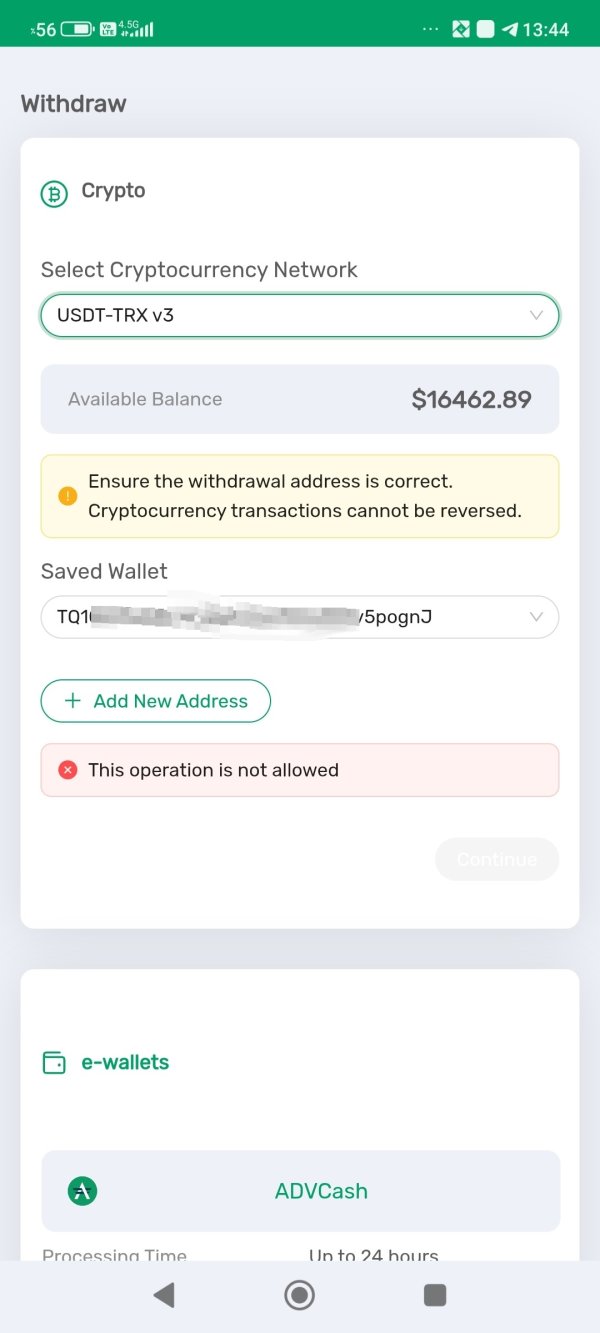600x1333 pixels.
Task: Click the chevron in cryptocurrency network selector
Action: (536, 315)
